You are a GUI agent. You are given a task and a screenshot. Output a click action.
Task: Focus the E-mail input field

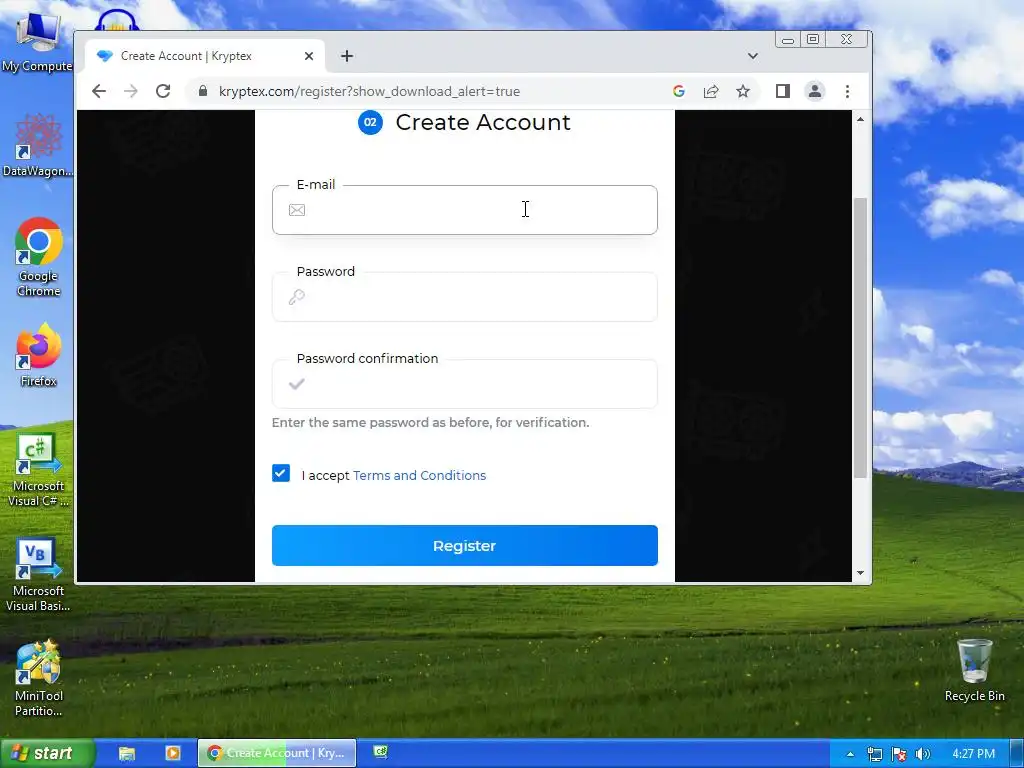tap(464, 210)
